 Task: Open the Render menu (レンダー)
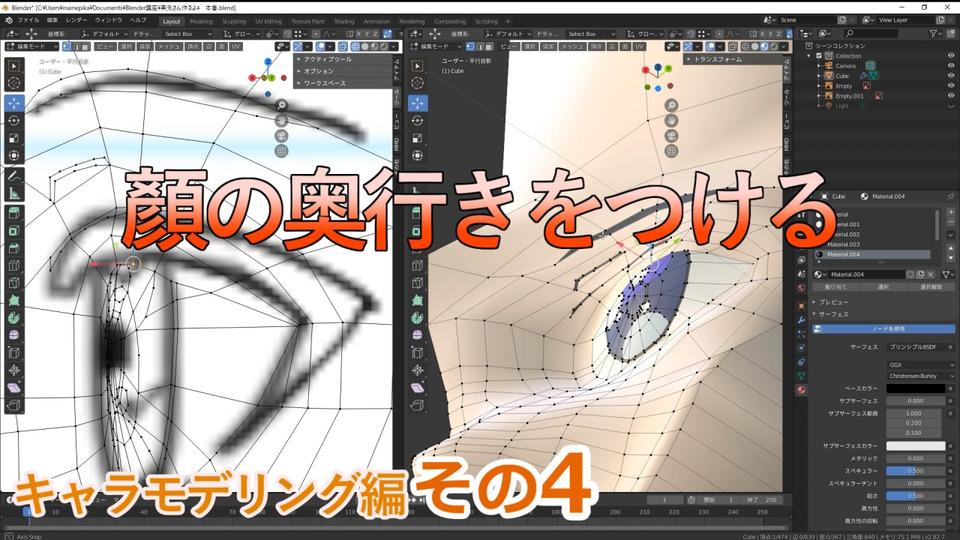tap(77, 20)
